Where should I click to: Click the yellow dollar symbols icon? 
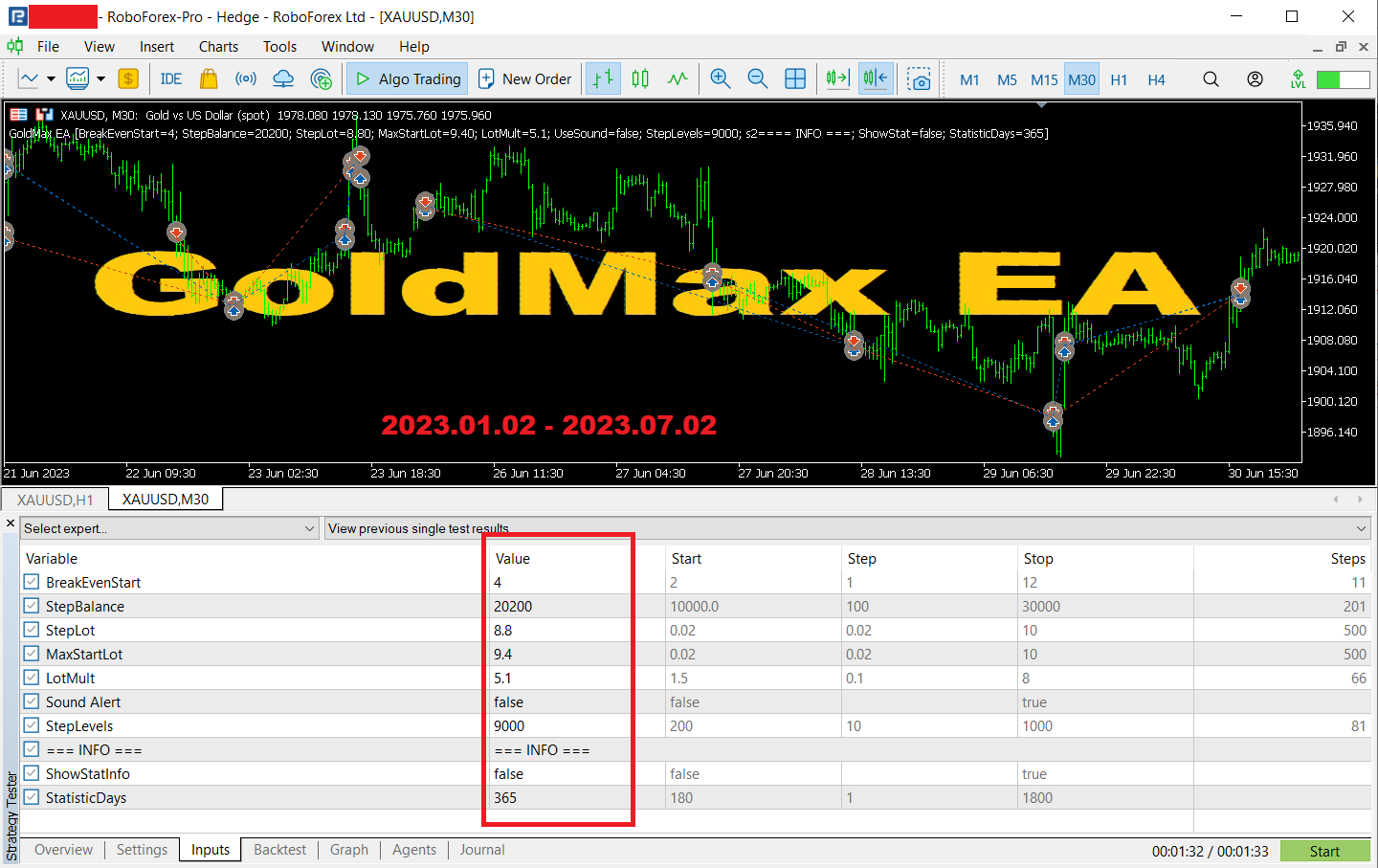[128, 79]
